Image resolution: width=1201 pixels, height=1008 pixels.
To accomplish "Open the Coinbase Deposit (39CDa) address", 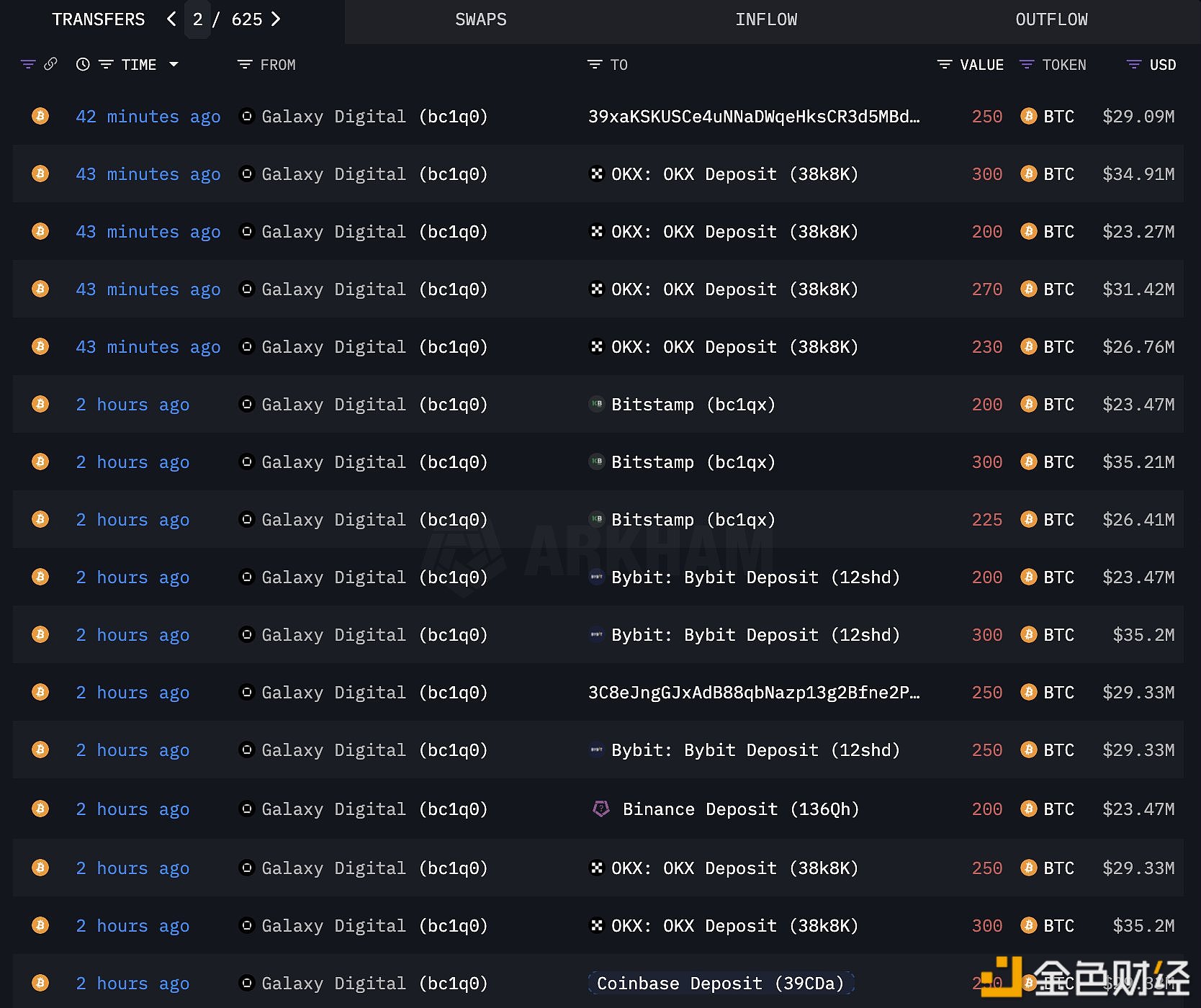I will (720, 984).
